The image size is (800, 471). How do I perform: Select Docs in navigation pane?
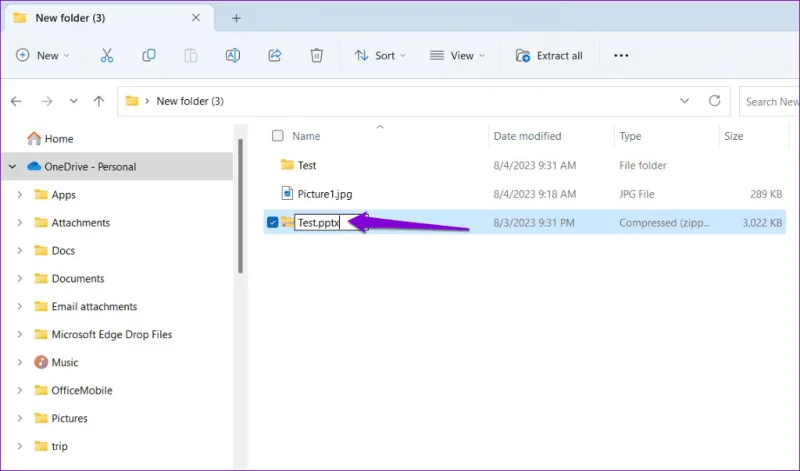63,251
